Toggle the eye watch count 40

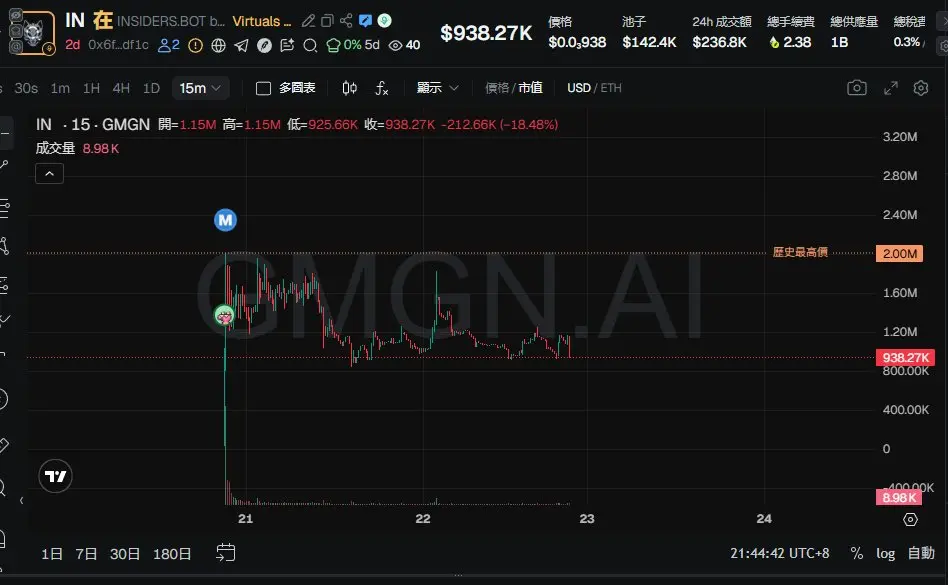(404, 45)
